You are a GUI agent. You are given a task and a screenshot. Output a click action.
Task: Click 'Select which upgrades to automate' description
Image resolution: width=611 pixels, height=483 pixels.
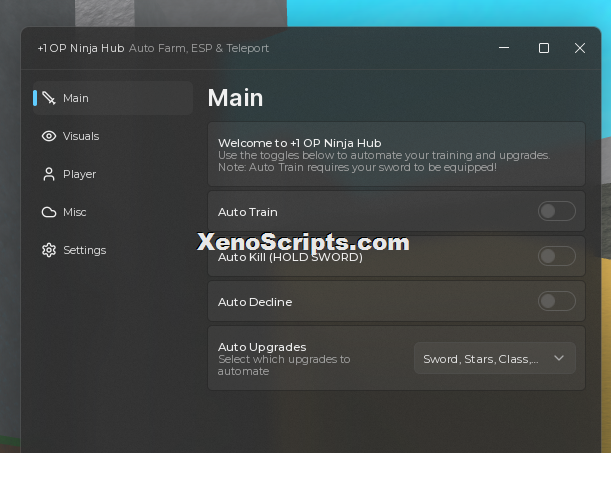[x=284, y=365]
